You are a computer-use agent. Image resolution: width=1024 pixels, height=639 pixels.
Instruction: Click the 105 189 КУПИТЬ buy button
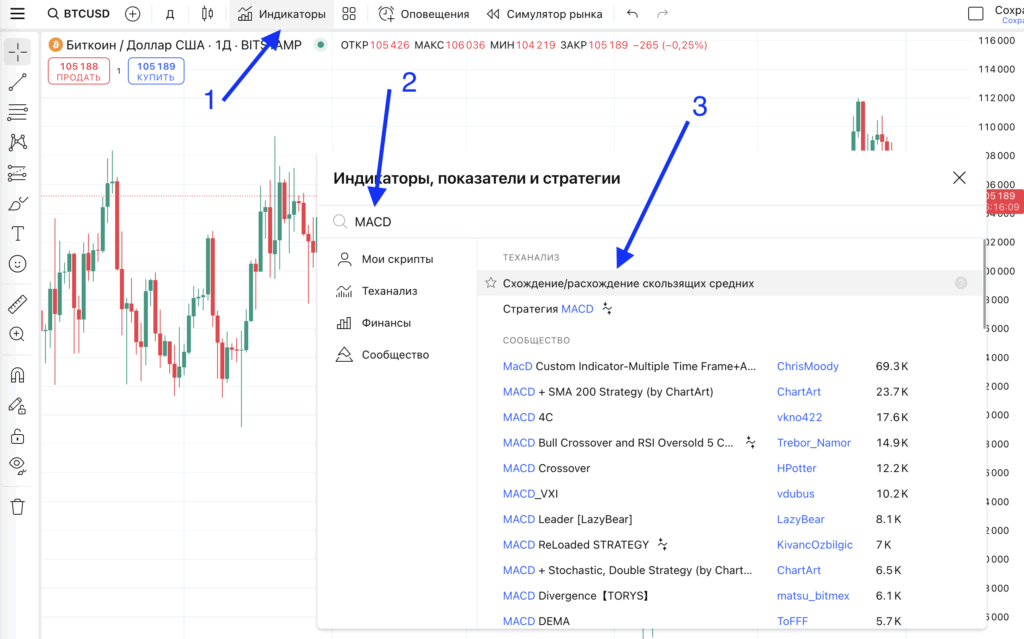pos(156,71)
